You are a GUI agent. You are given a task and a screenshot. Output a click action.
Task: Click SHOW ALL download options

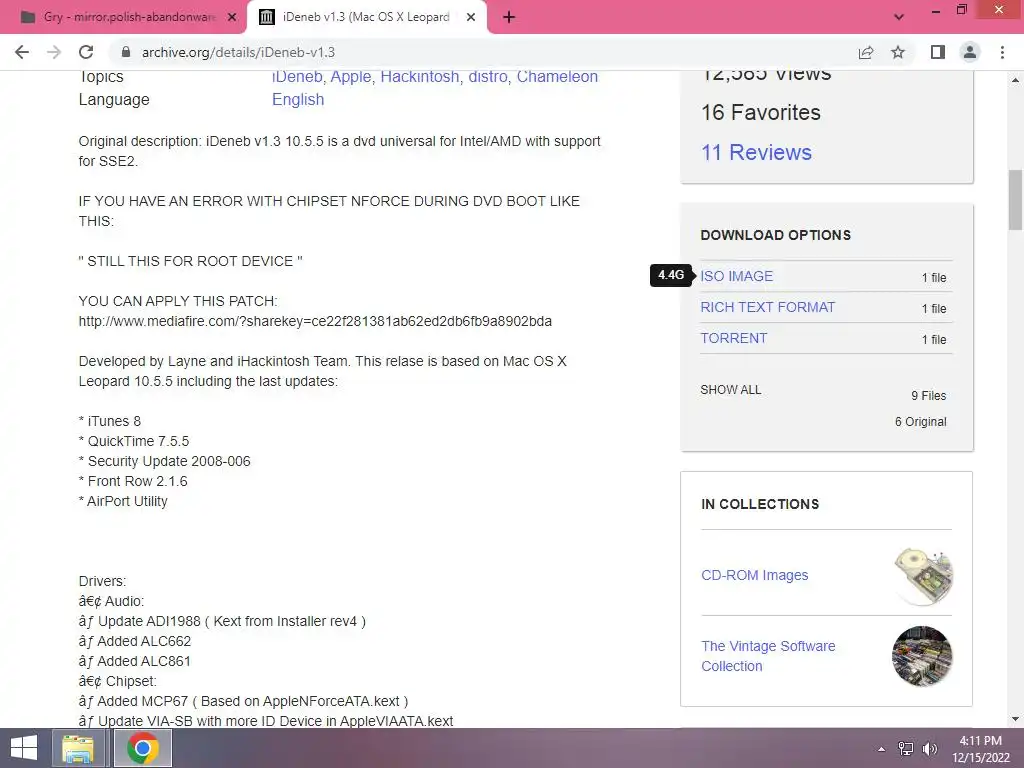pyautogui.click(x=731, y=390)
